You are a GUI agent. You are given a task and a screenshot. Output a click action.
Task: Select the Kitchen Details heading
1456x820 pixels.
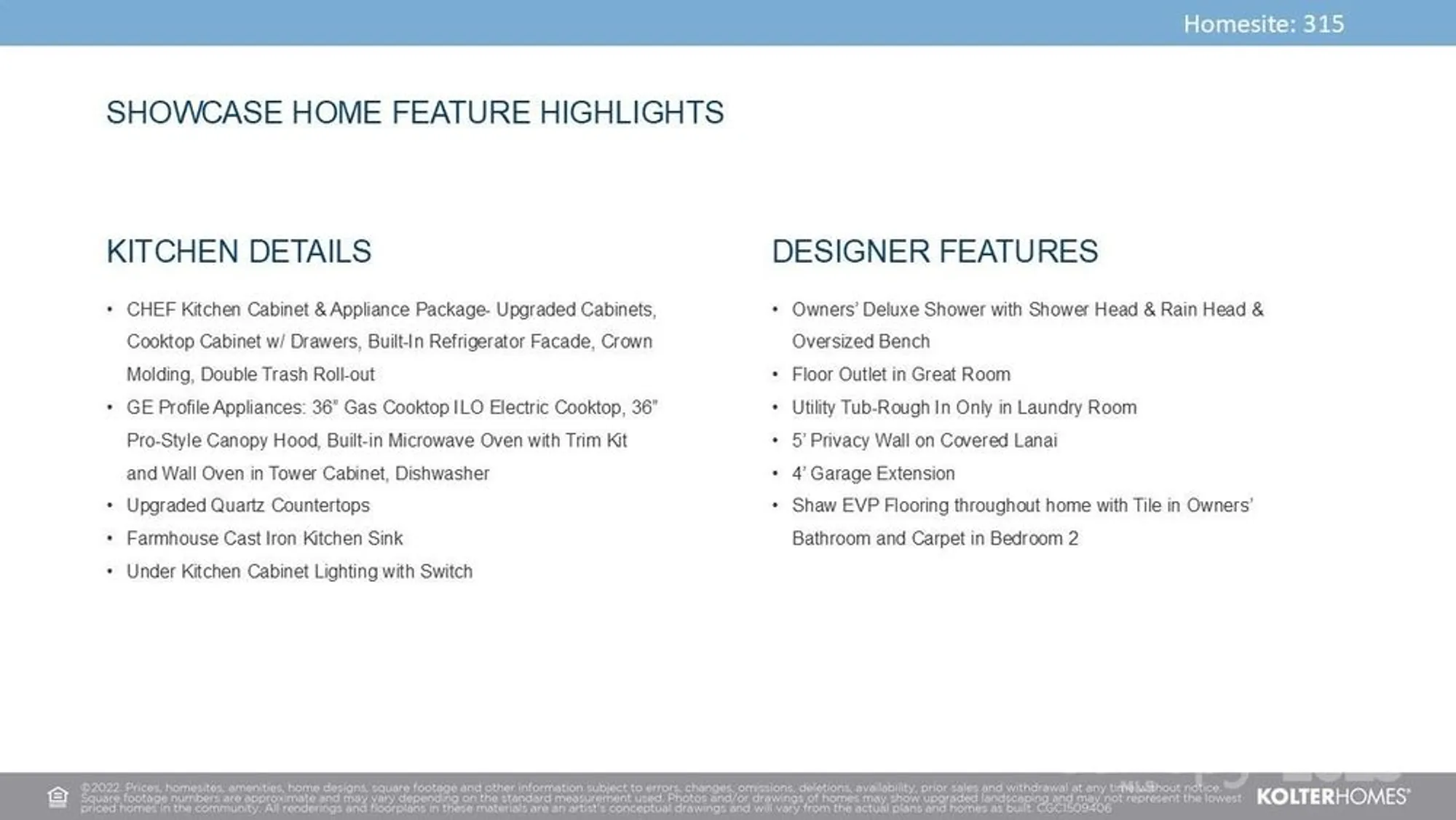click(239, 252)
